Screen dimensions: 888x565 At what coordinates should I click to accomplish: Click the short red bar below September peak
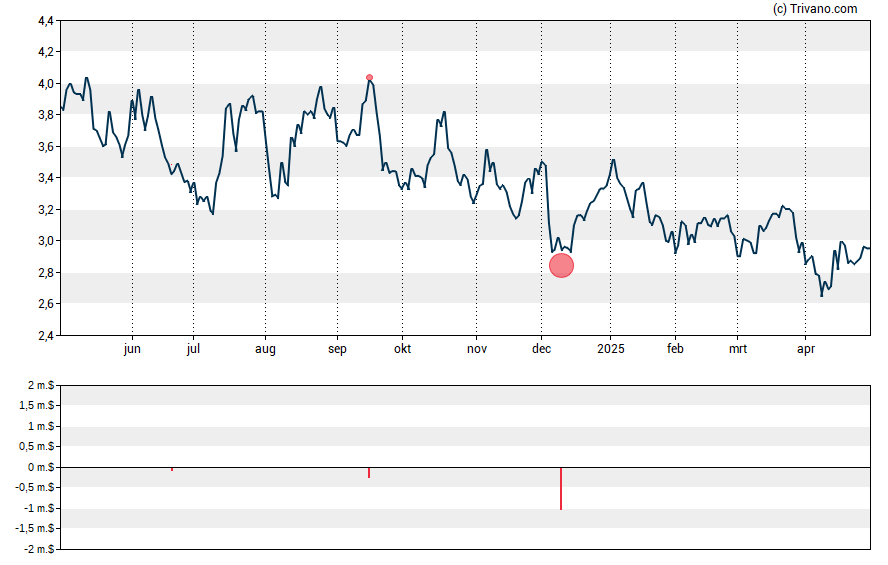pos(369,473)
